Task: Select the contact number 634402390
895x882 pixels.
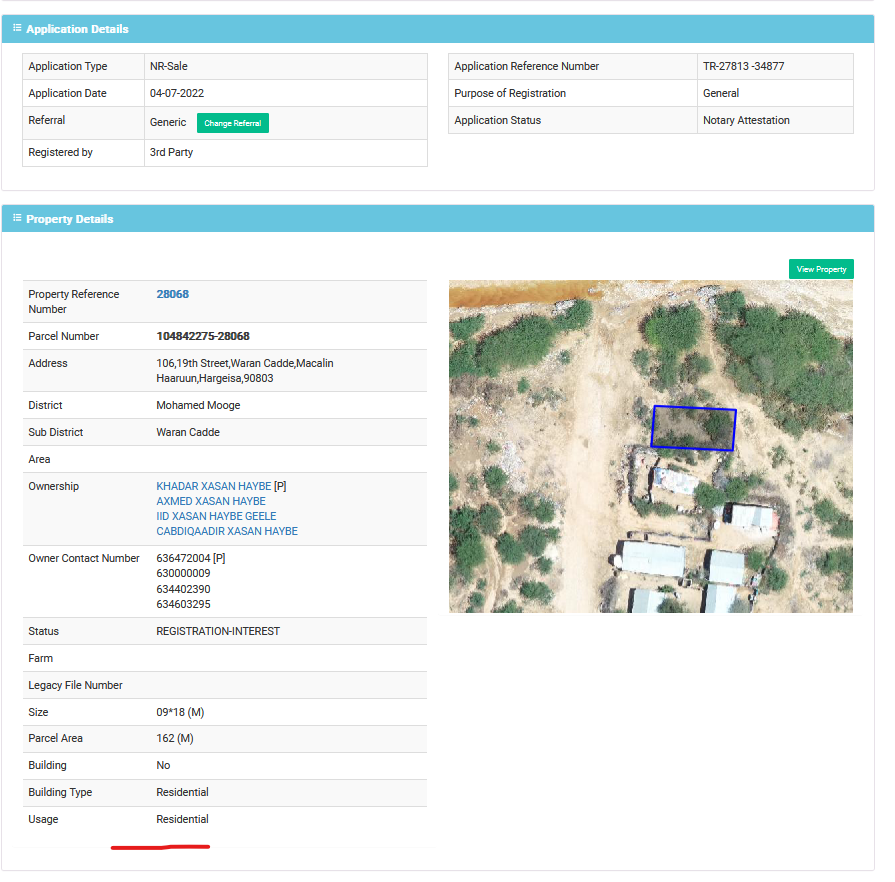Action: [183, 589]
